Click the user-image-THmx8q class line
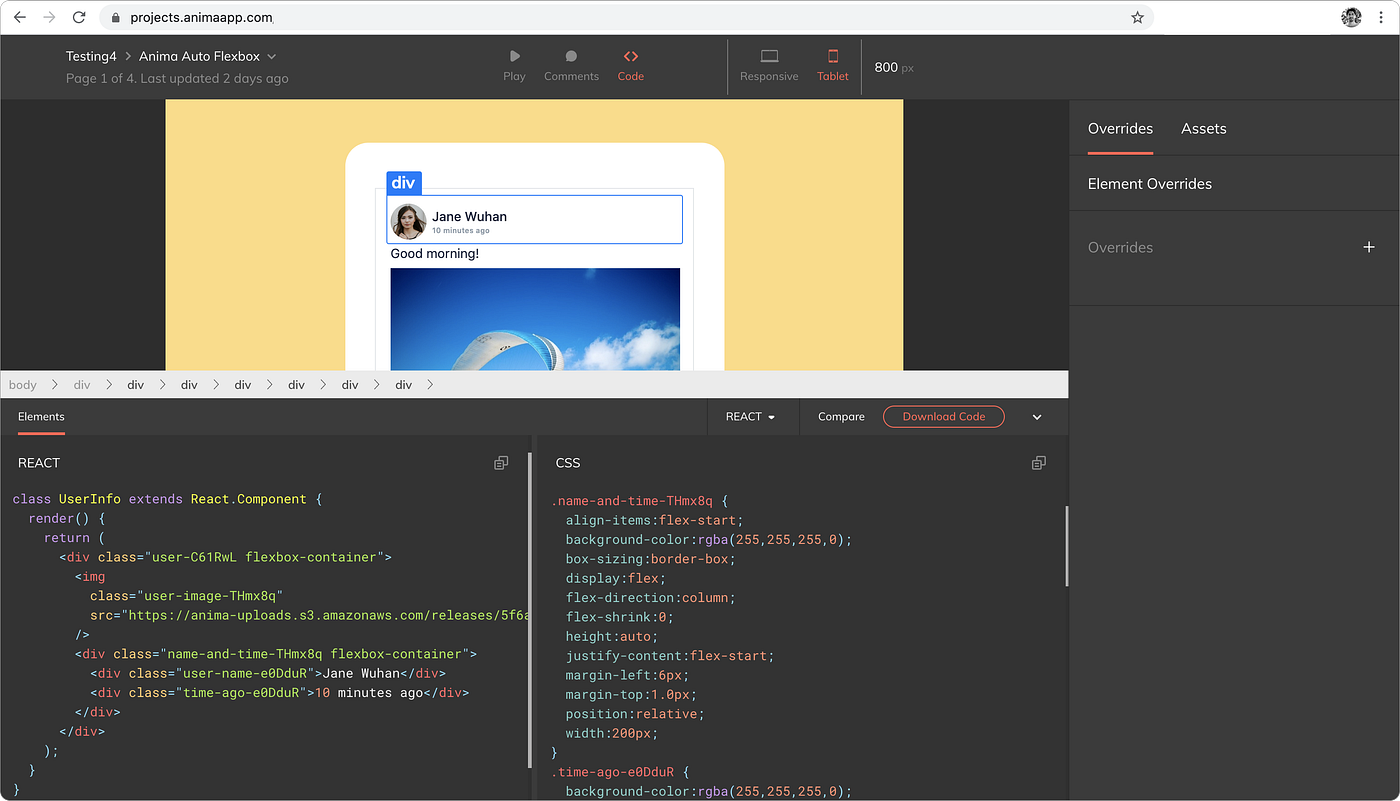The image size is (1400, 801). (186, 596)
